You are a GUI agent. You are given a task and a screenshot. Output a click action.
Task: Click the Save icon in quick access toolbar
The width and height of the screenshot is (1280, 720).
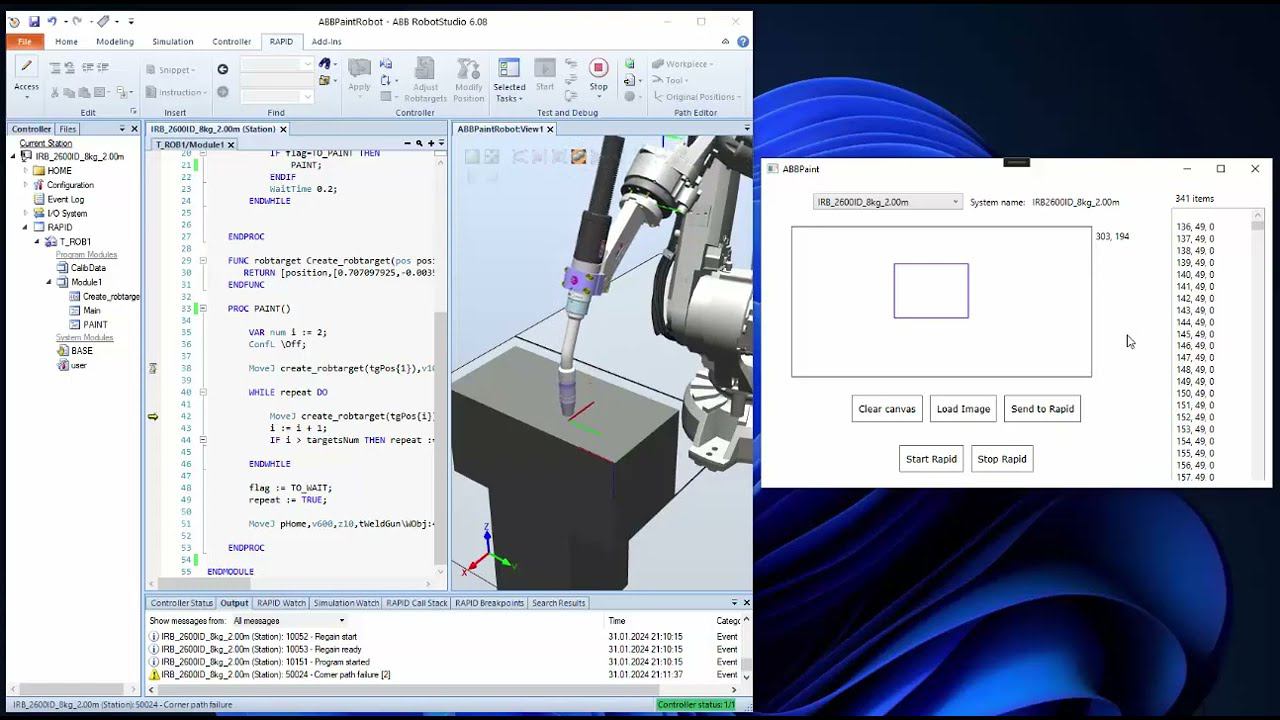(34, 21)
